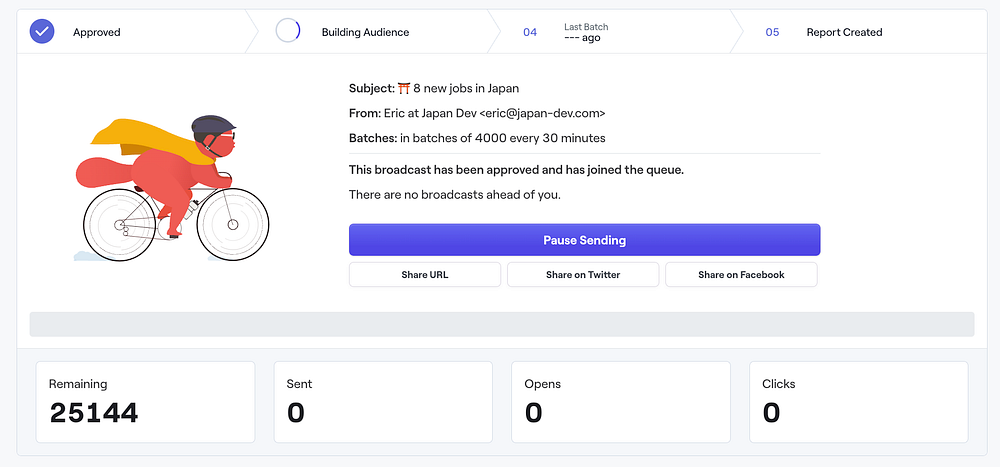Click the Building Audience spinner icon

(288, 31)
